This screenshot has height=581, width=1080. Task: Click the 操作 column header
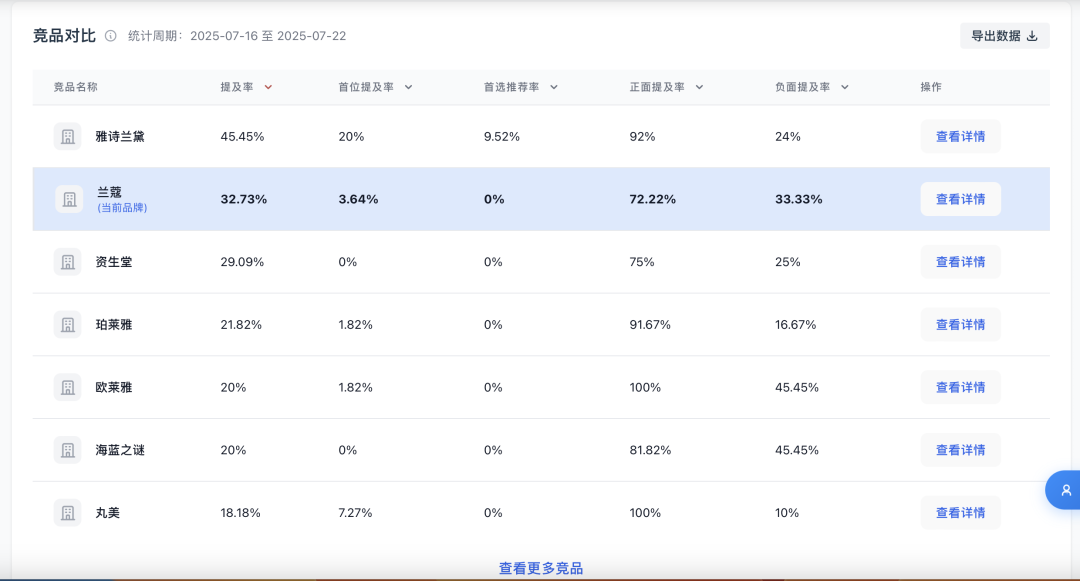[x=931, y=87]
